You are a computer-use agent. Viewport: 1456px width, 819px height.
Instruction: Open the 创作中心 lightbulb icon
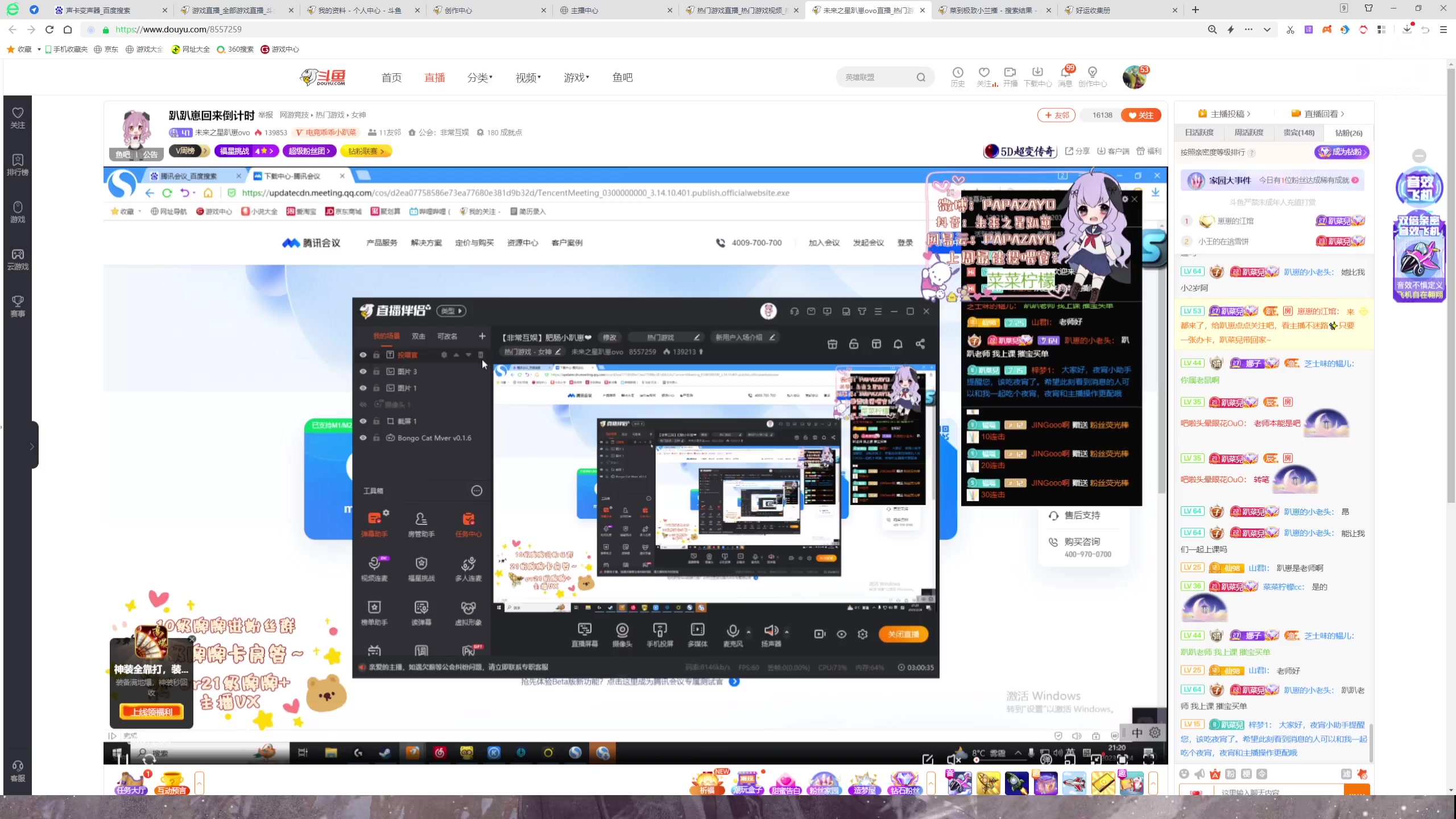(x=1093, y=77)
